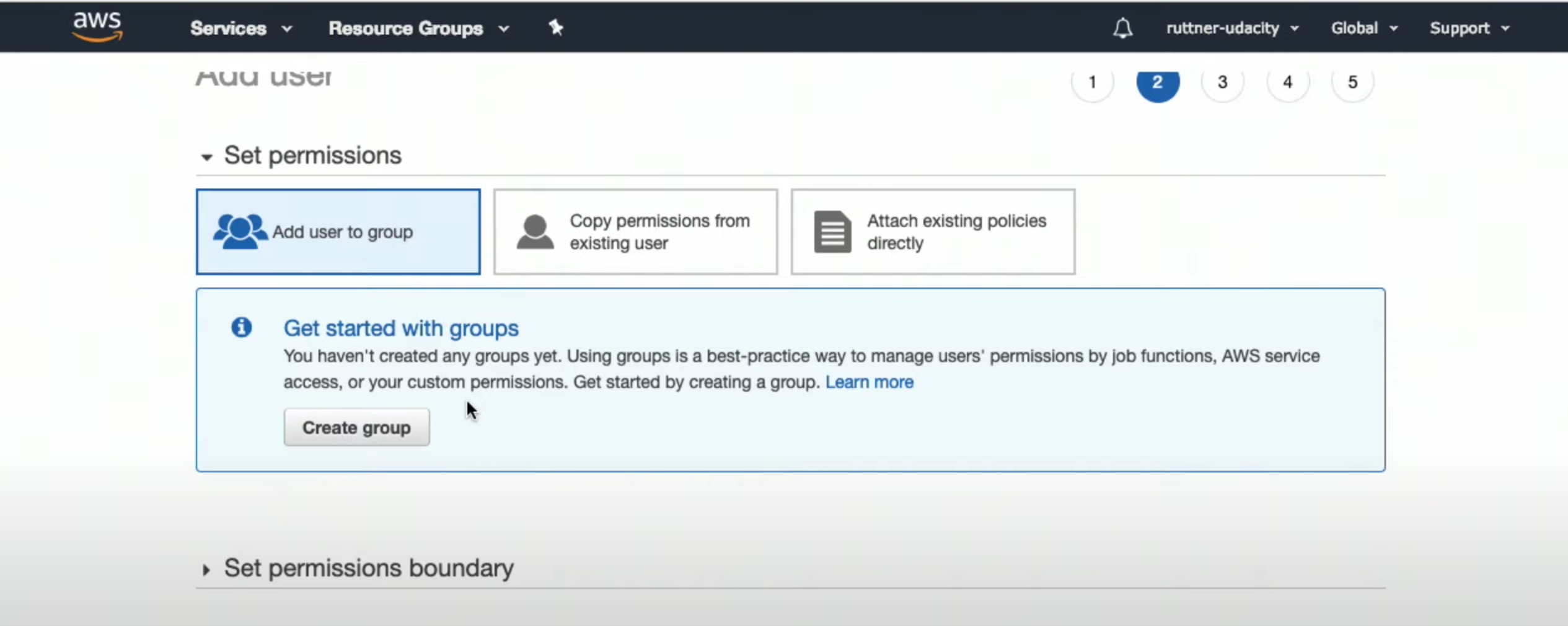
Task: Open the Global region menu
Action: (1364, 28)
